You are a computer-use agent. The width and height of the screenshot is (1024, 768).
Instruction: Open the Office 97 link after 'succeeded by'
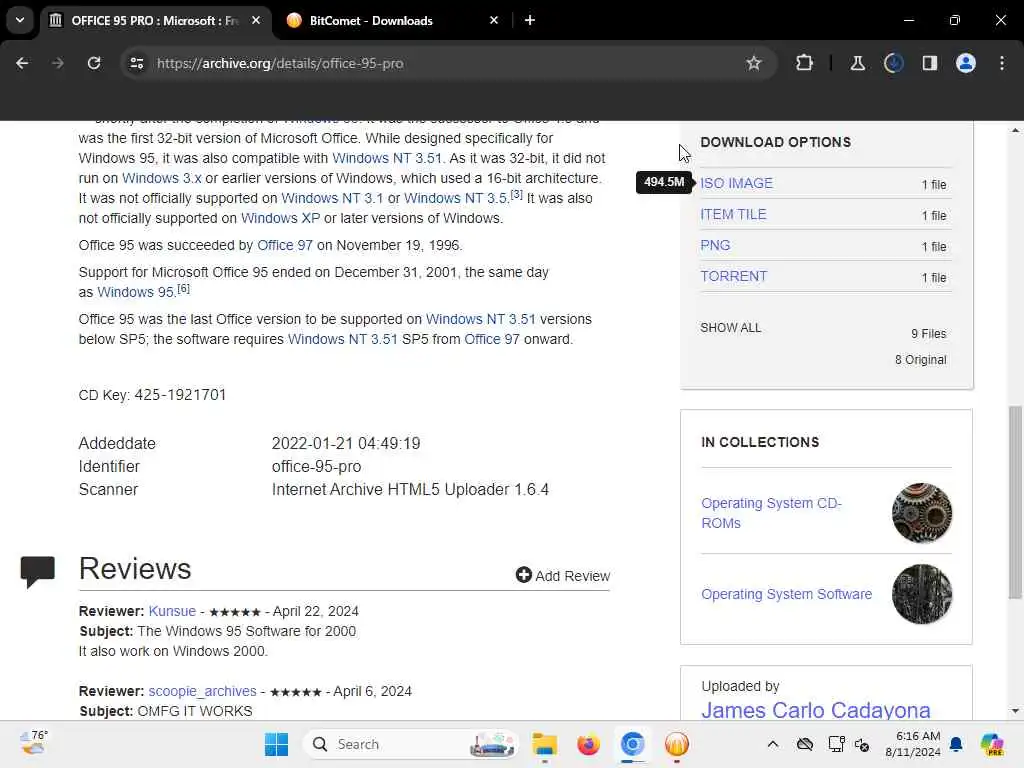point(285,246)
